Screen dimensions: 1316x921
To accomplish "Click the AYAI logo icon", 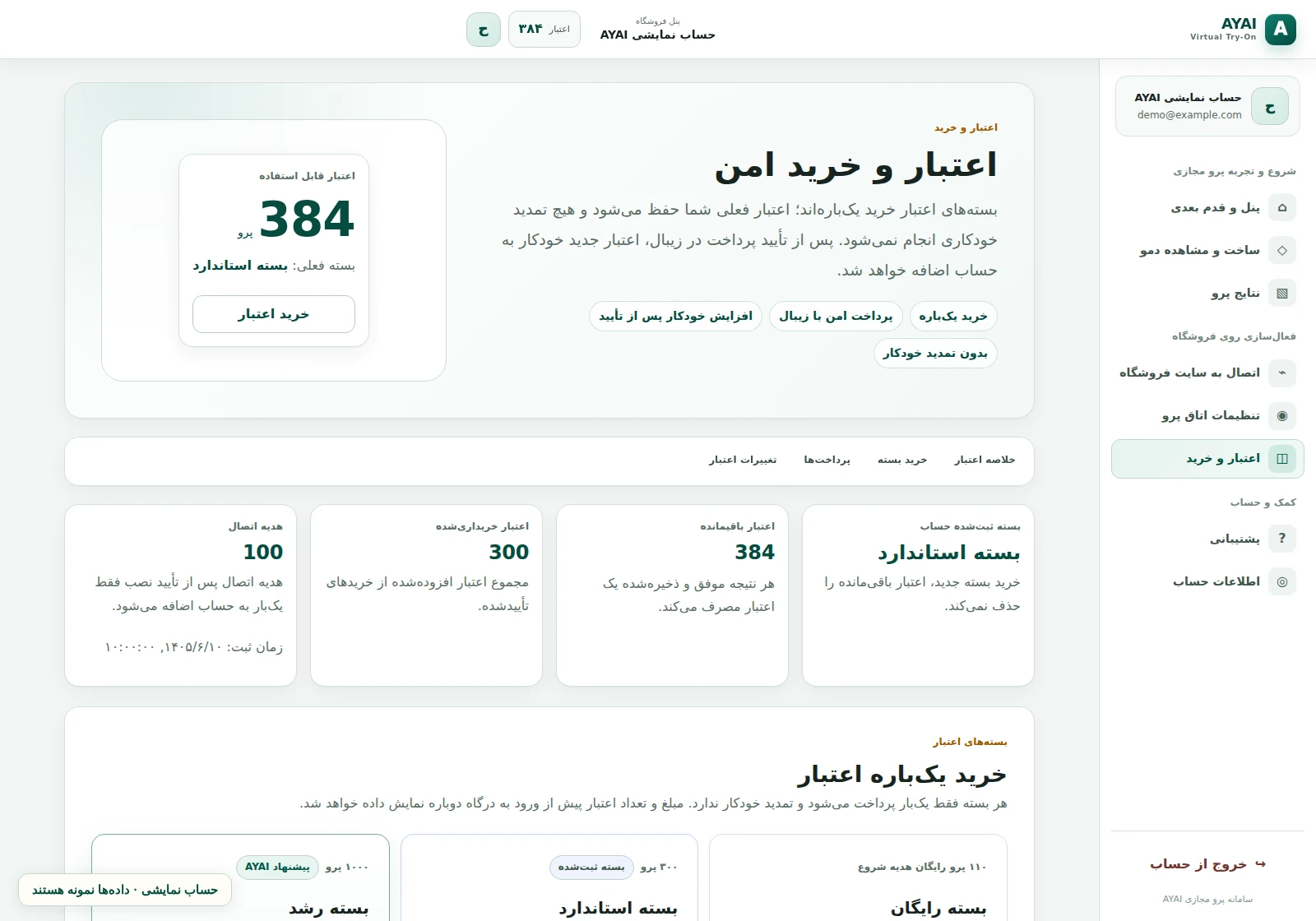I will pyautogui.click(x=1280, y=30).
